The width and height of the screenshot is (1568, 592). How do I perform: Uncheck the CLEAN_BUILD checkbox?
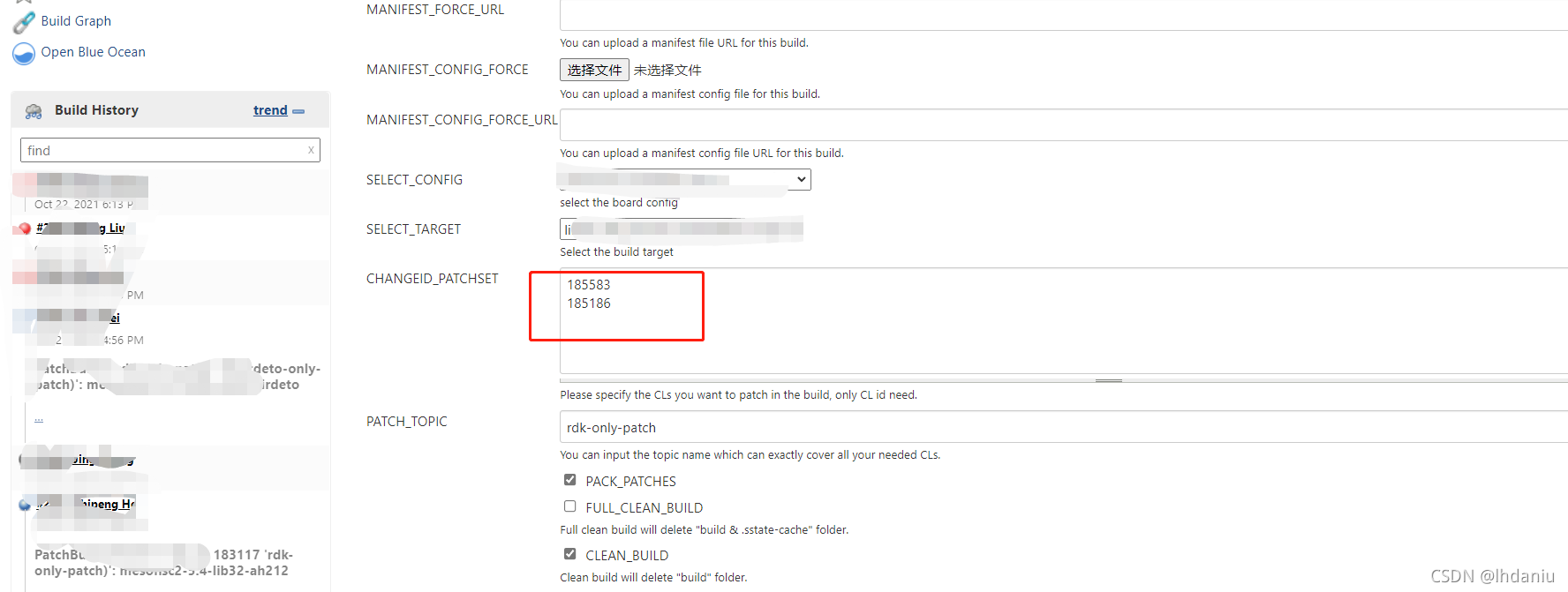click(x=570, y=554)
